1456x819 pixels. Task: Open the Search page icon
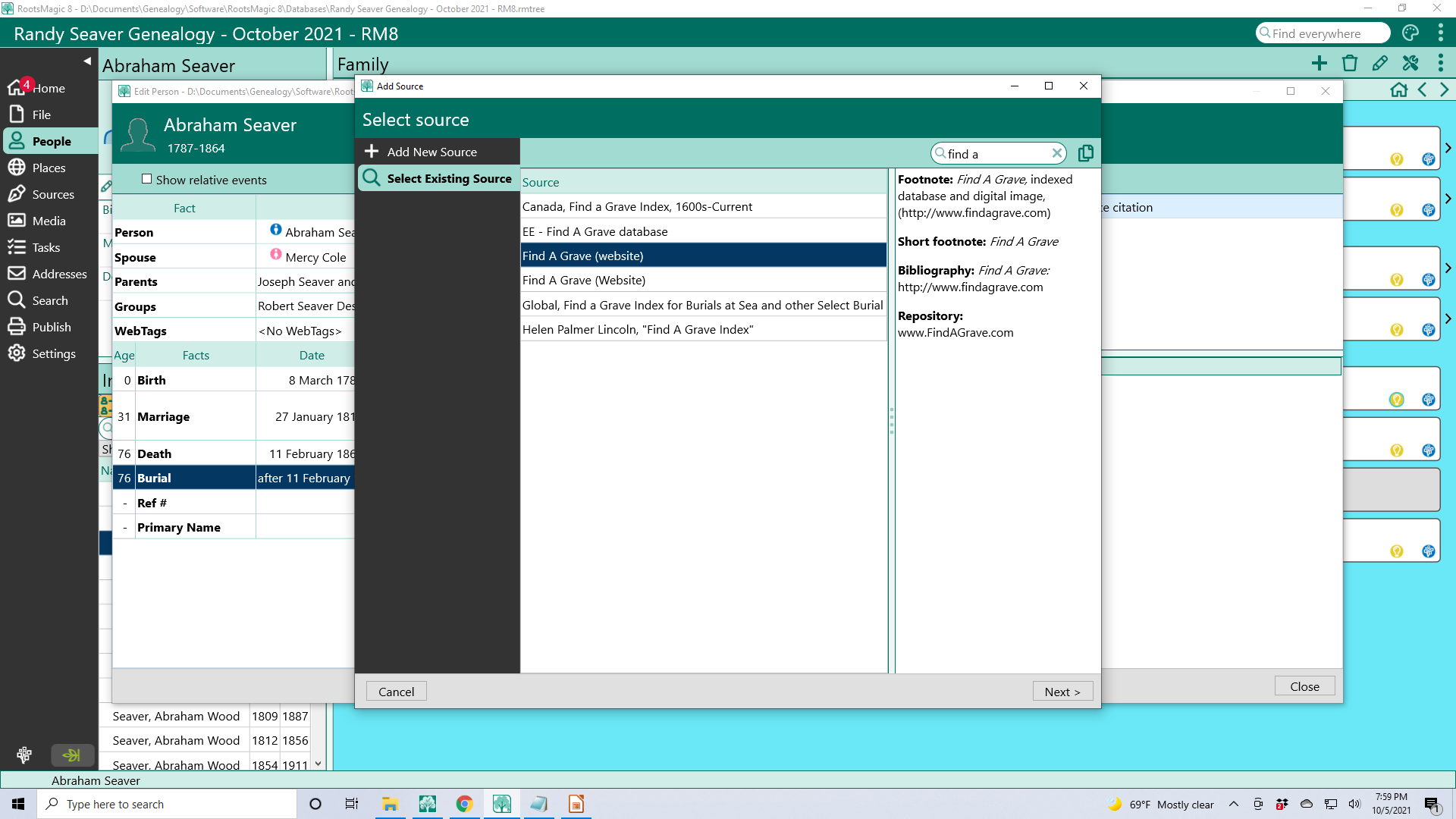17,300
